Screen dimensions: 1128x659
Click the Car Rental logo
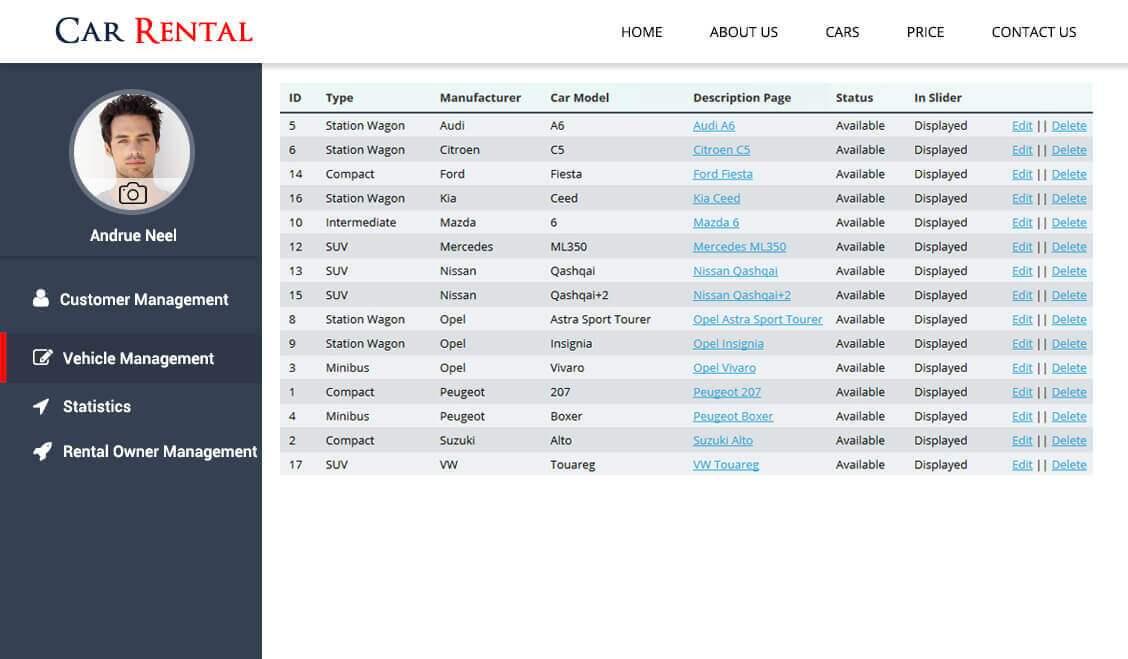click(154, 31)
